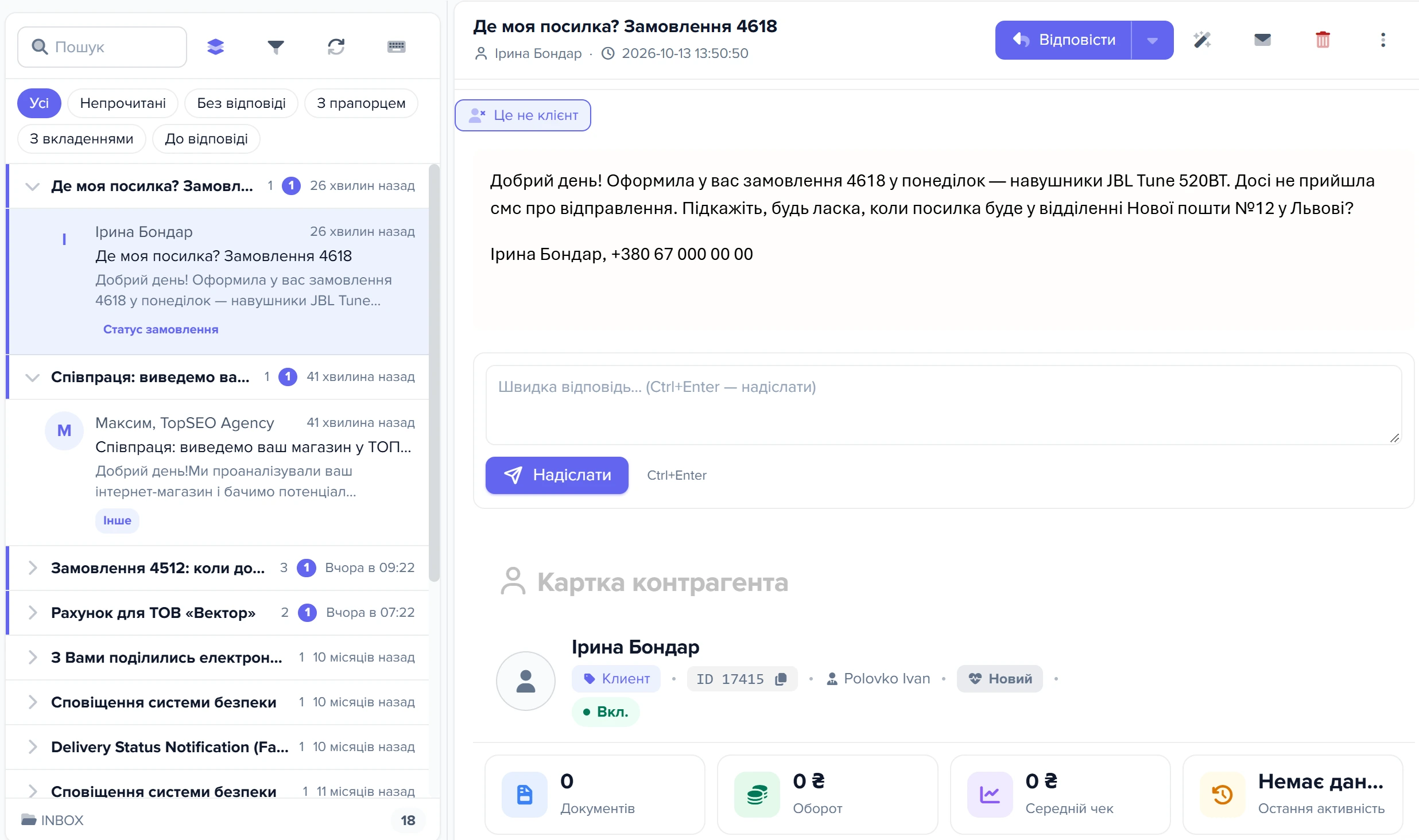The image size is (1419, 840).
Task: Collapse the 'Співпраця: виведемо' thread
Action: coord(33,377)
